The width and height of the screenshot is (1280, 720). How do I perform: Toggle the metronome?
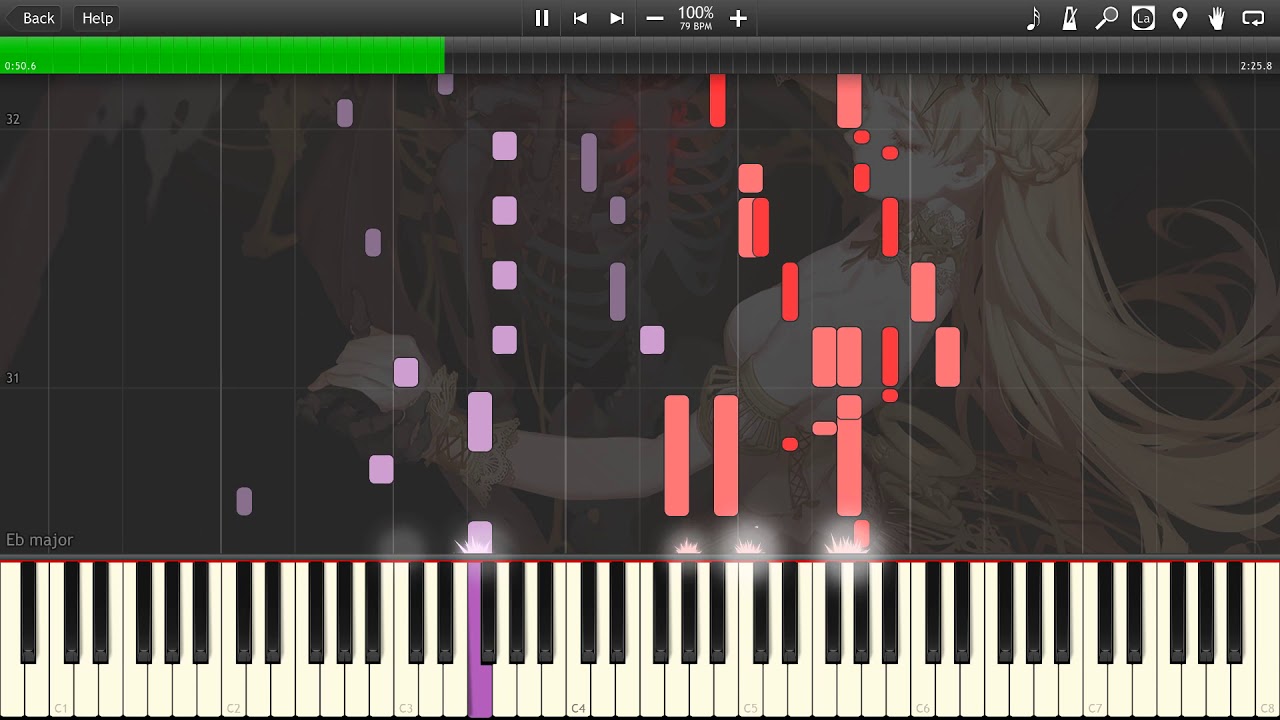pyautogui.click(x=1070, y=18)
